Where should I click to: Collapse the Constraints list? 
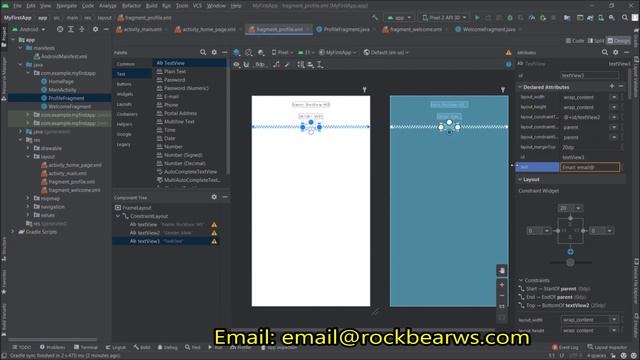pyautogui.click(x=521, y=280)
